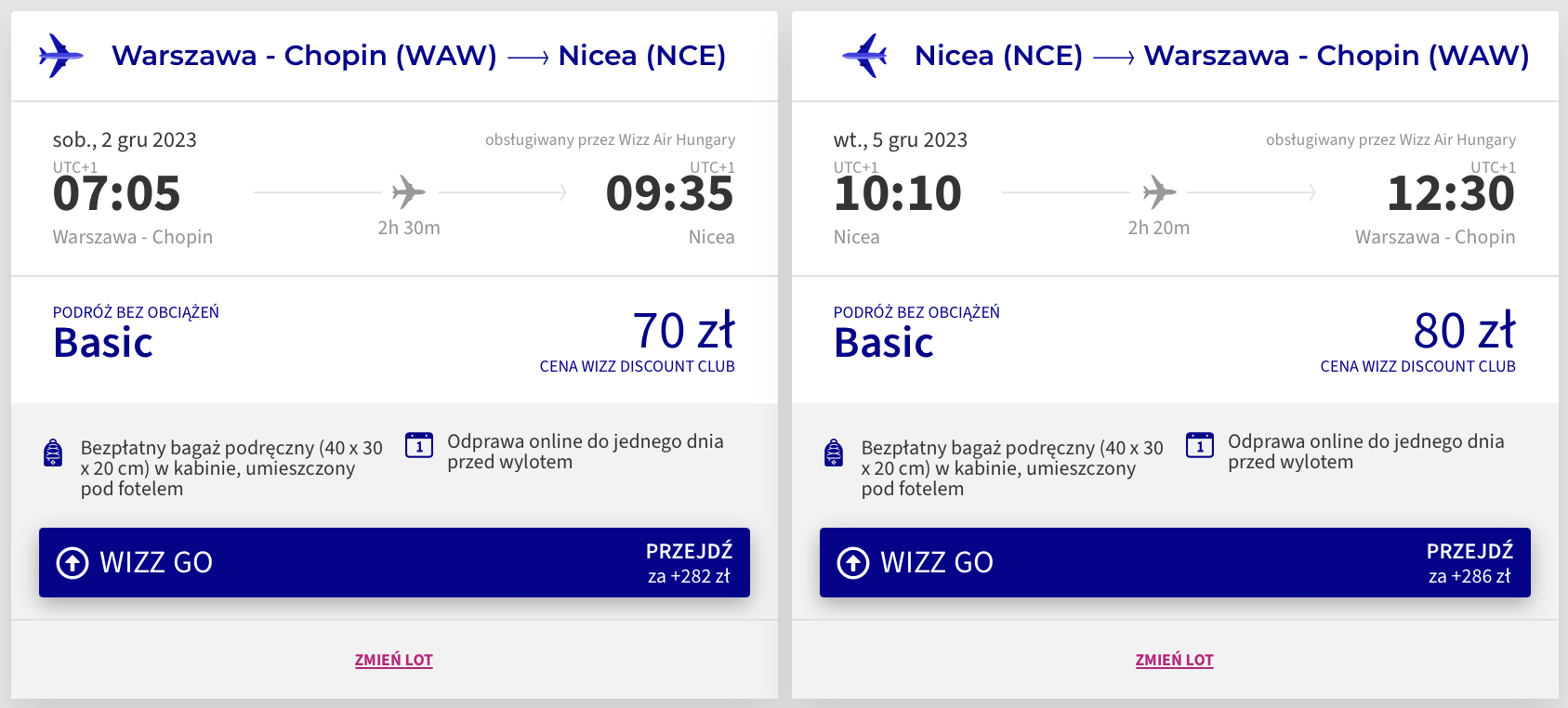Viewport: 1568px width, 708px height.
Task: Click the Warszawa - Chopin (WAW) to Nicea heading
Action: [418, 56]
